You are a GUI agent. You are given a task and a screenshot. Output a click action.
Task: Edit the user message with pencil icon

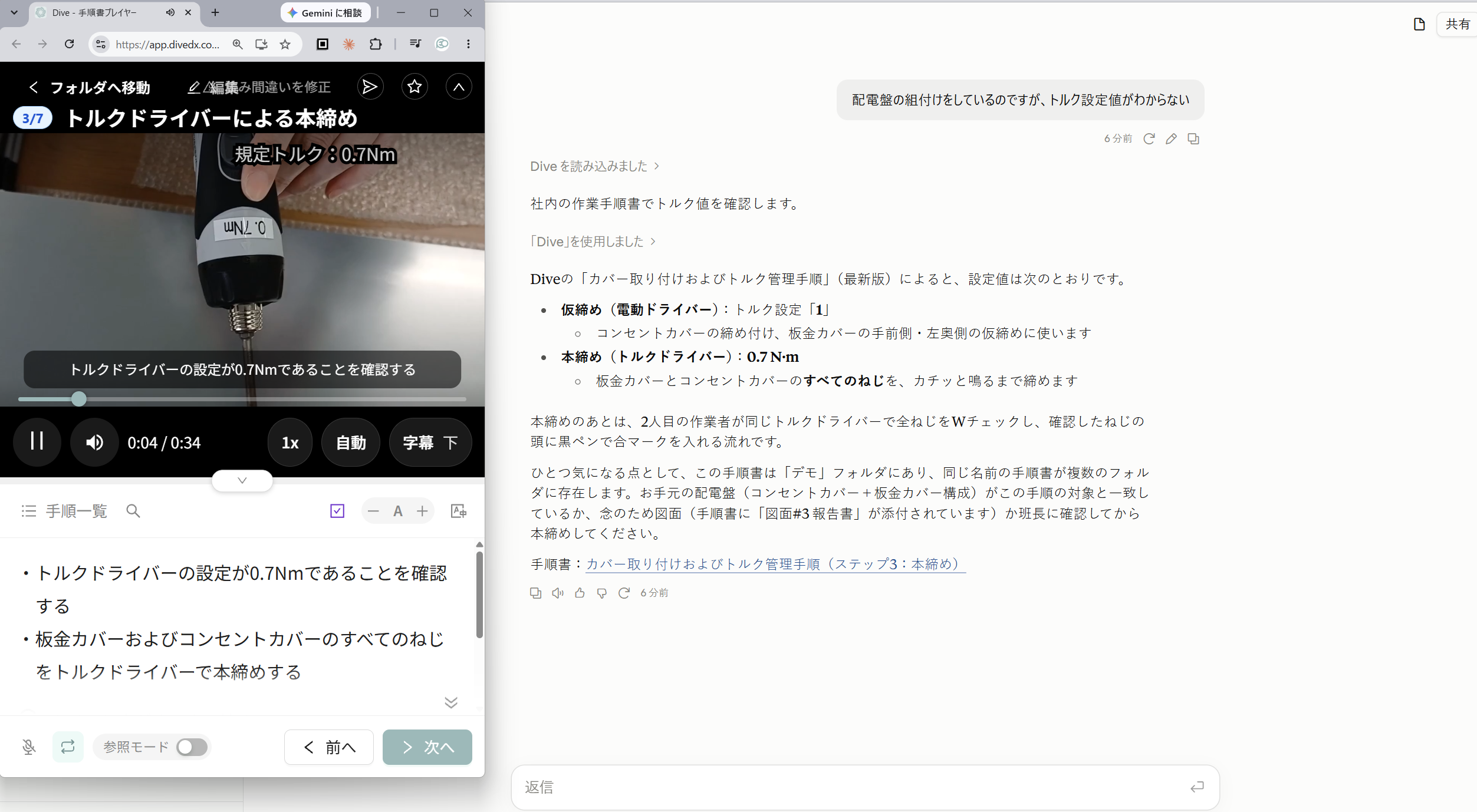click(1171, 138)
